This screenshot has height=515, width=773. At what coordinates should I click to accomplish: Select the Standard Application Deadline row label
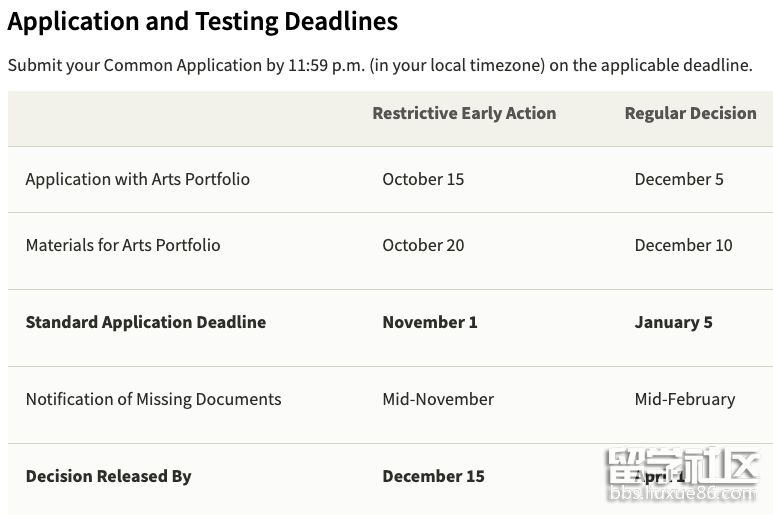145,322
